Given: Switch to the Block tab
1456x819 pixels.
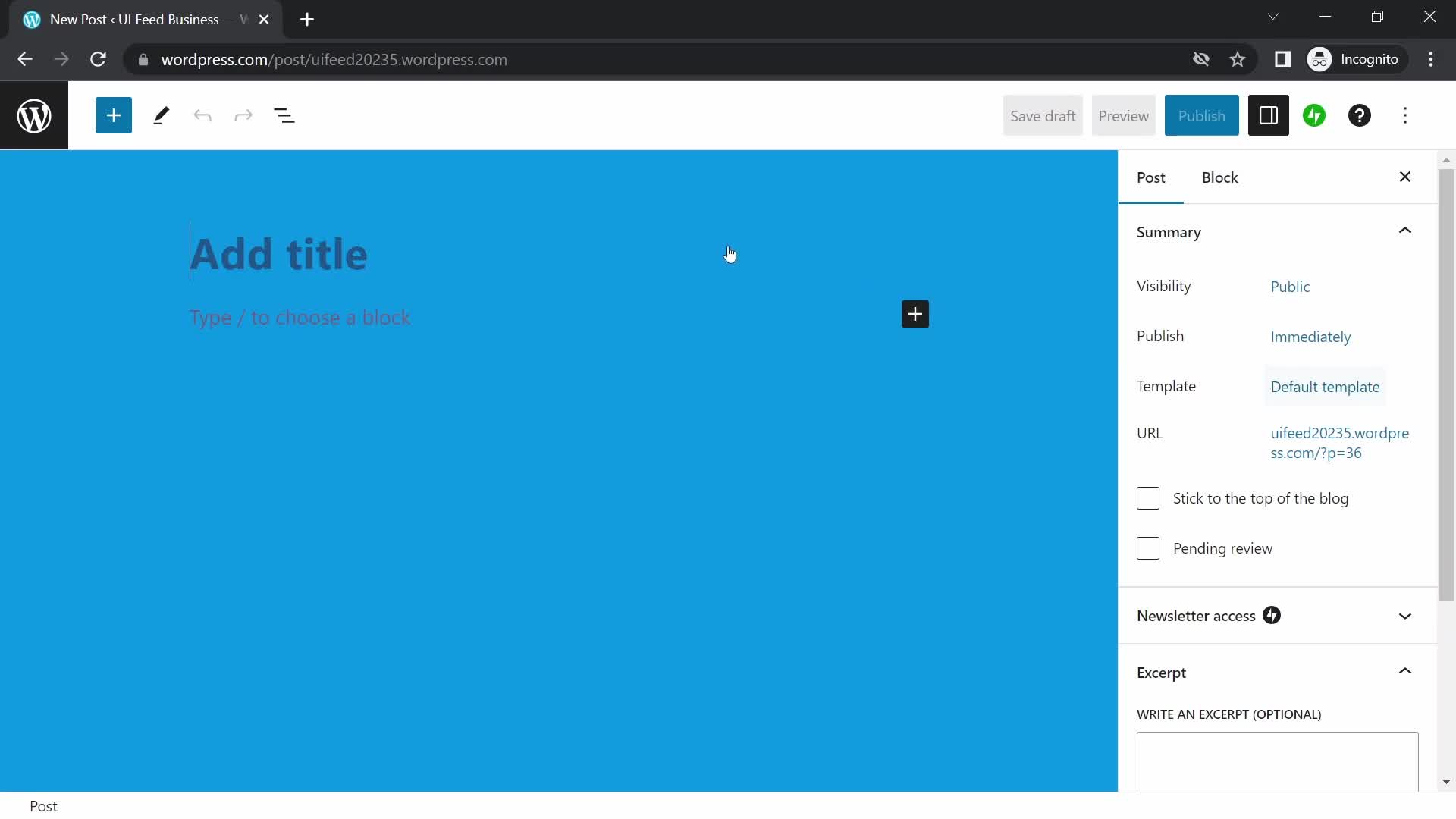Looking at the screenshot, I should (1220, 177).
